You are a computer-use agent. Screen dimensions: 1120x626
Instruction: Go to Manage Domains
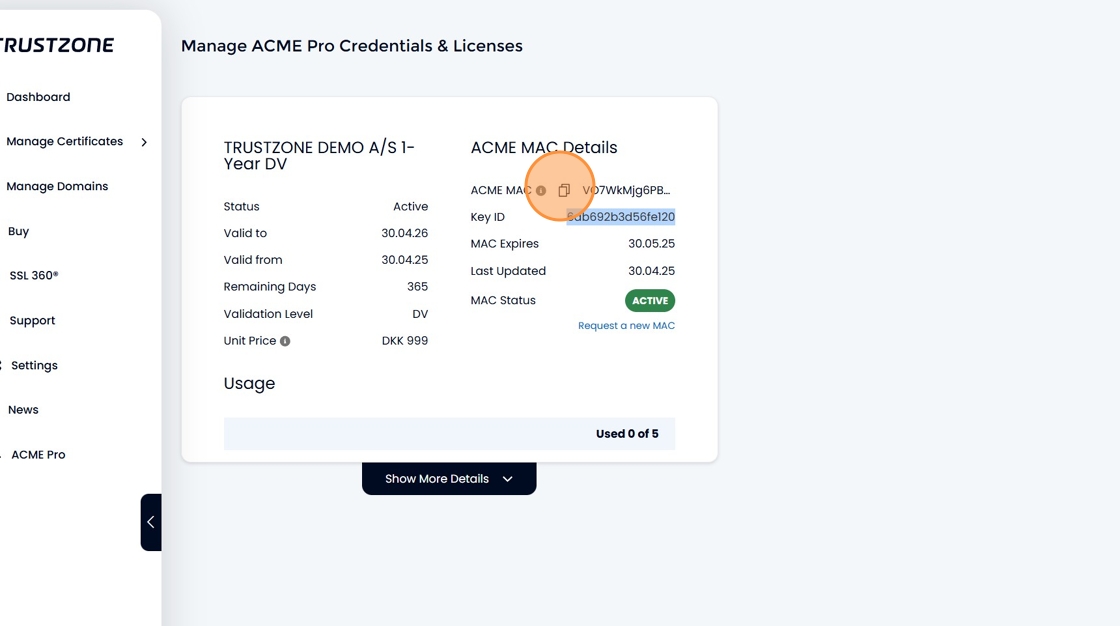pos(57,187)
